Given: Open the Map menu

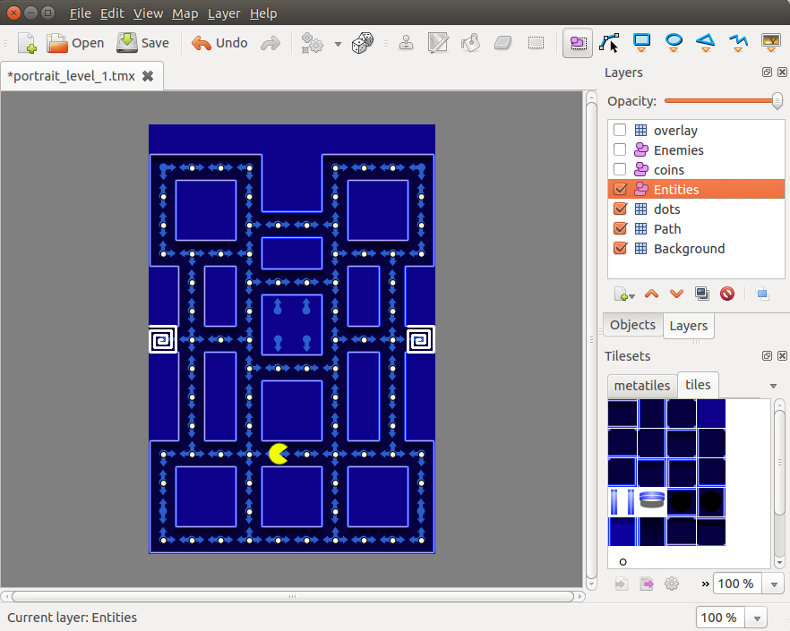Looking at the screenshot, I should pyautogui.click(x=185, y=14).
